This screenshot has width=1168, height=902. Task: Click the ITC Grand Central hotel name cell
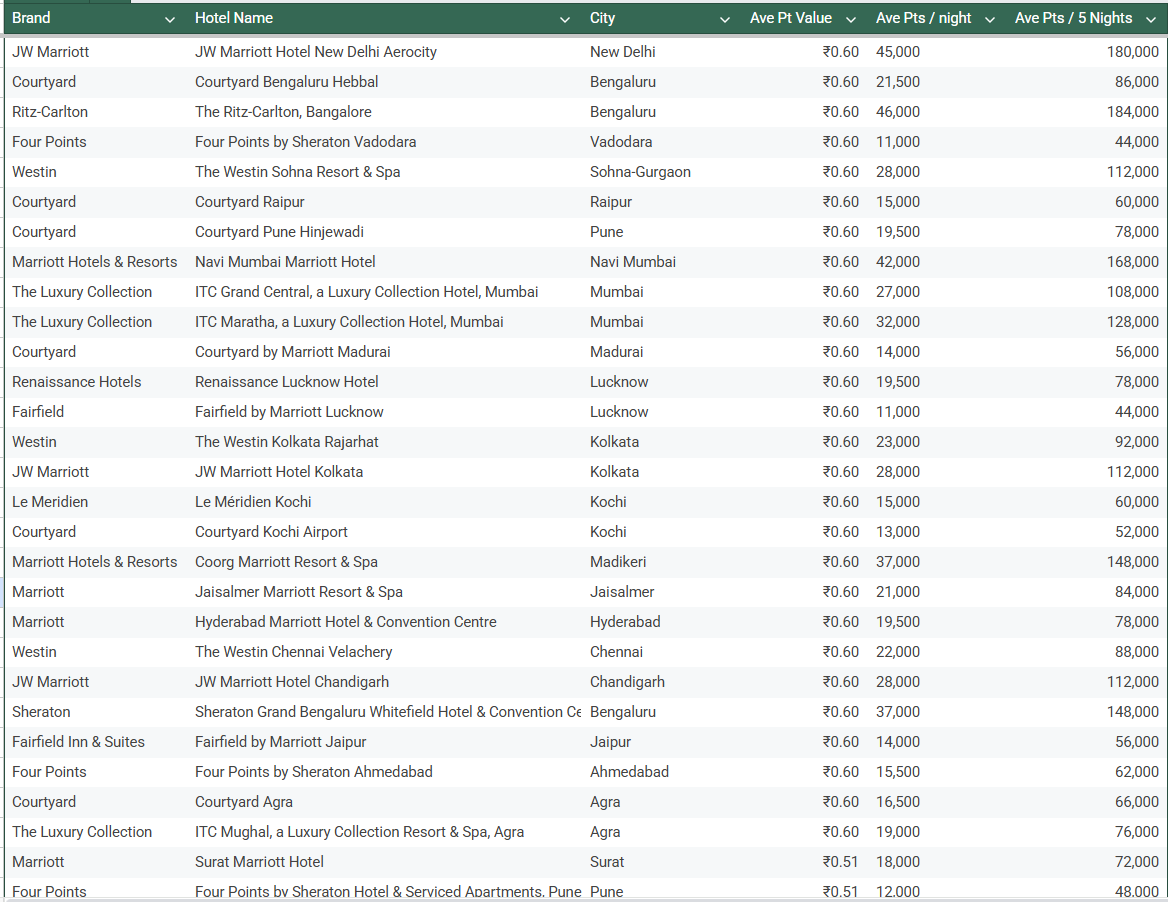click(384, 292)
